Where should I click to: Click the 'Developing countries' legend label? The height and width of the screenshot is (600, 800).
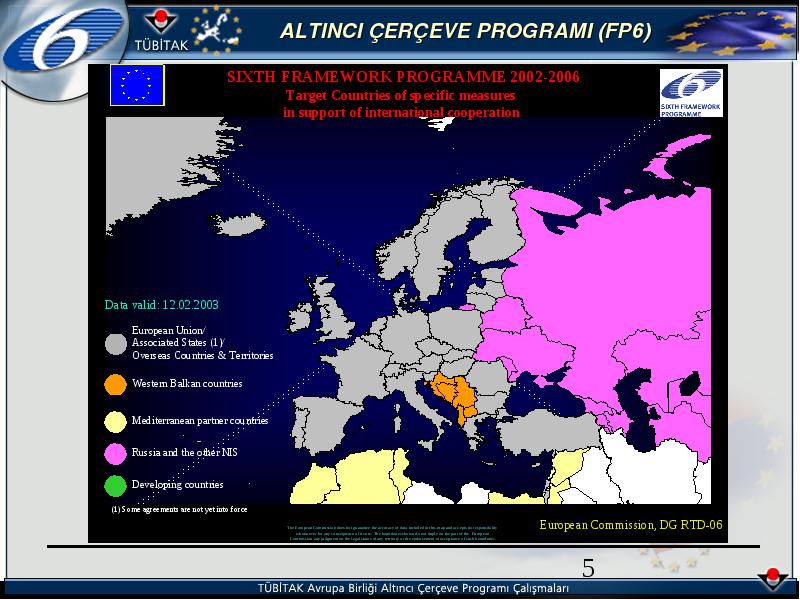tap(178, 484)
